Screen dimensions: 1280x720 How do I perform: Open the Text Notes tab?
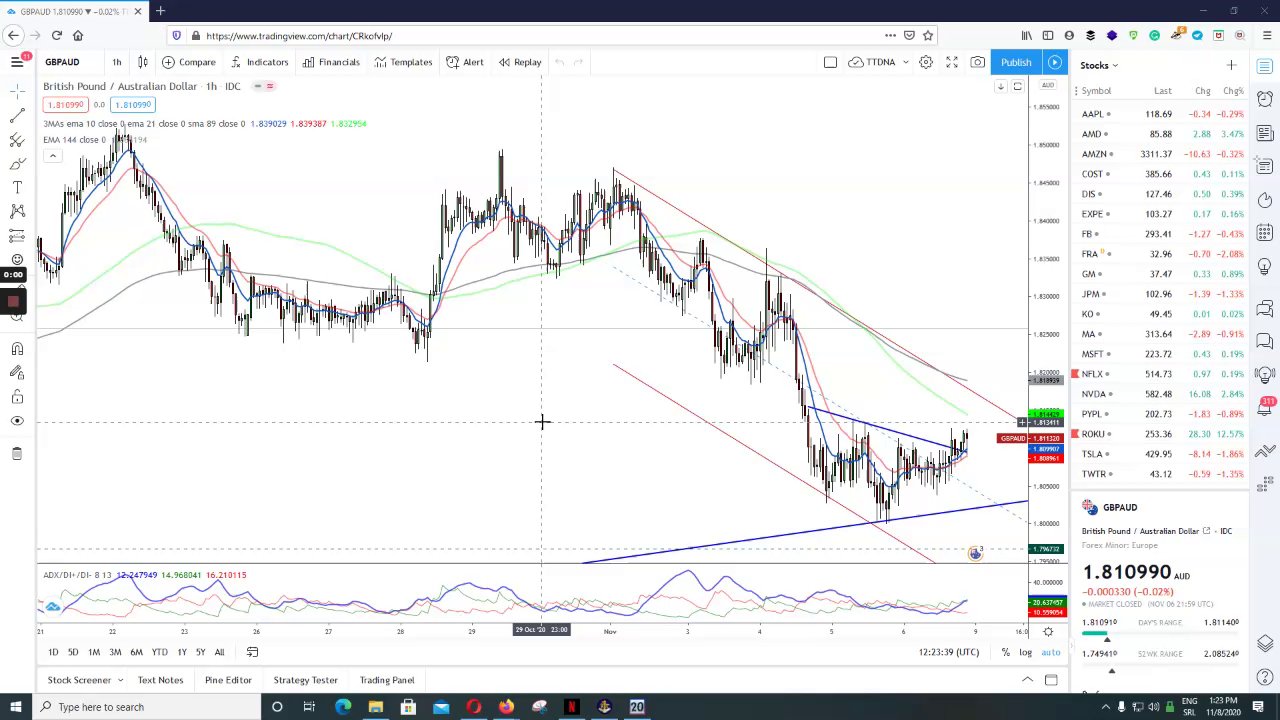coord(160,680)
